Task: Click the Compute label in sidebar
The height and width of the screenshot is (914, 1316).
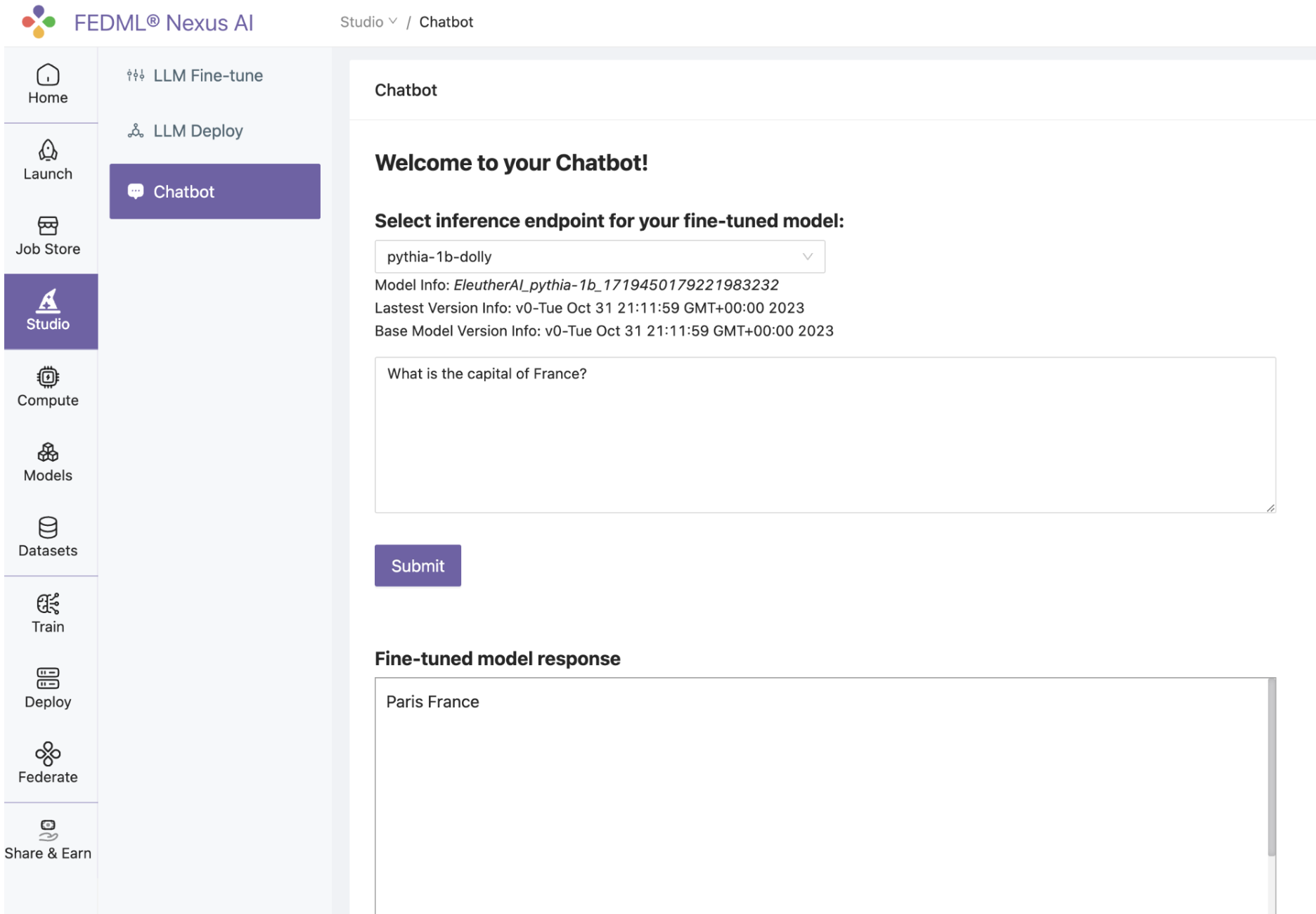Action: tap(48, 400)
